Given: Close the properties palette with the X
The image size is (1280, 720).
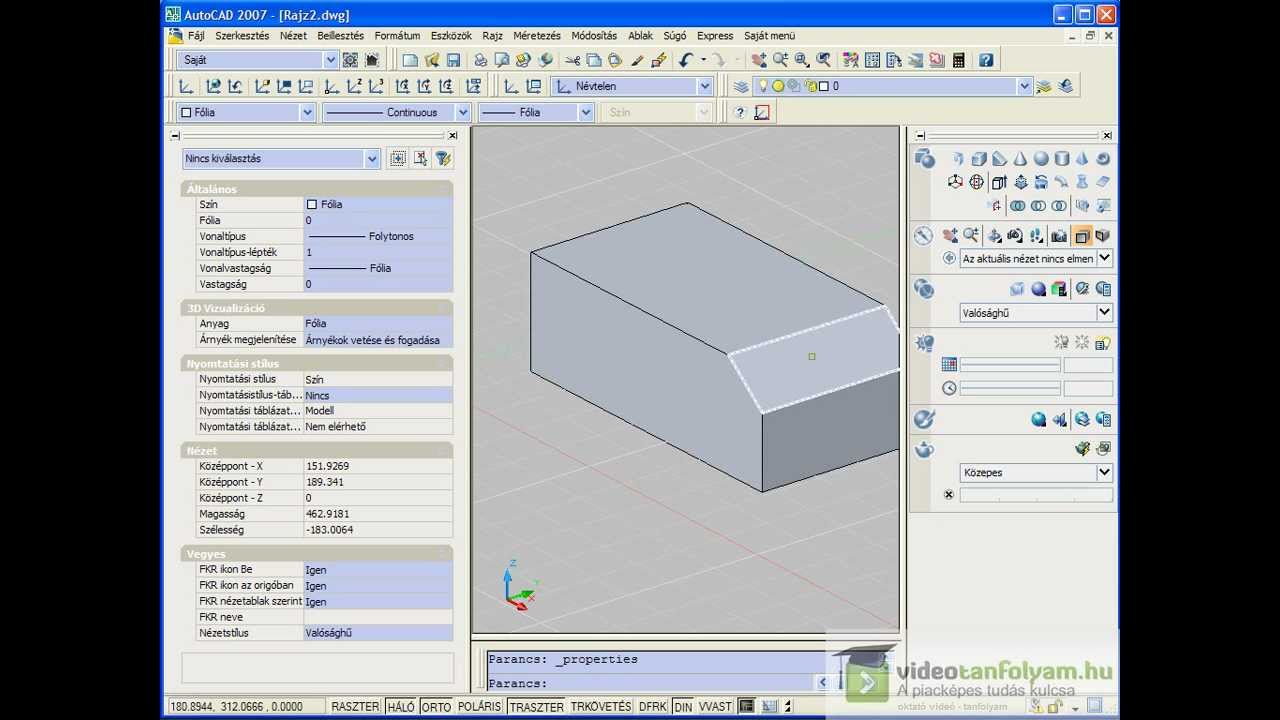Looking at the screenshot, I should pyautogui.click(x=452, y=135).
